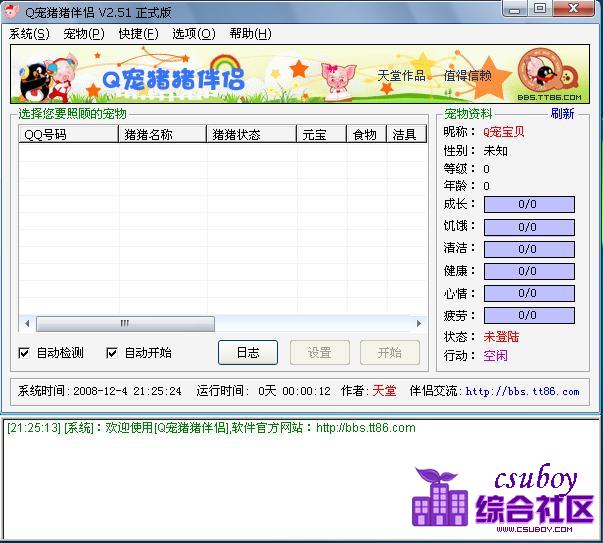
Task: Open the http://bbs.tt86.com forum link
Action: (x=522, y=391)
